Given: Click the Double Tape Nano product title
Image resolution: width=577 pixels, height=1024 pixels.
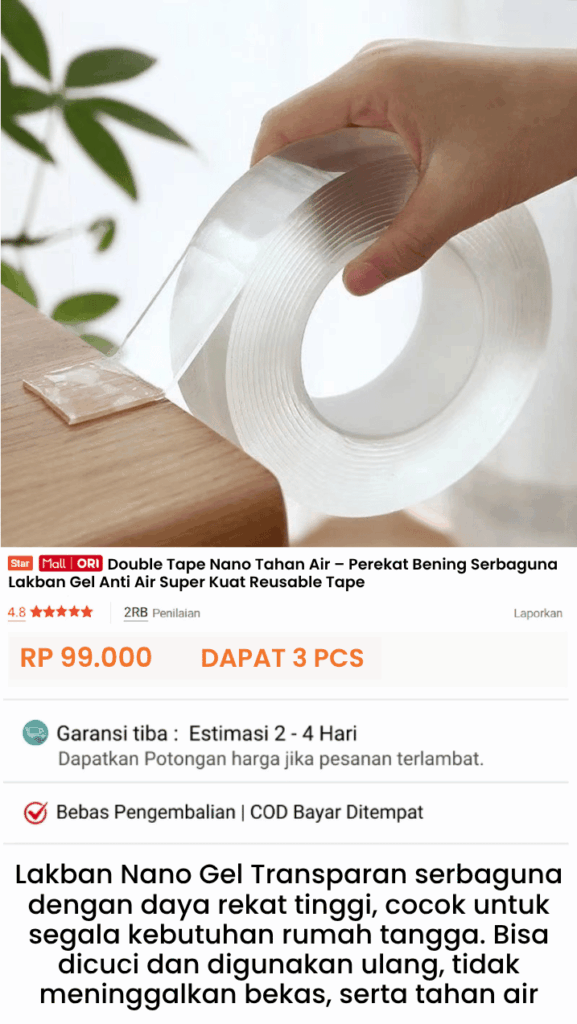Looking at the screenshot, I should tap(283, 573).
